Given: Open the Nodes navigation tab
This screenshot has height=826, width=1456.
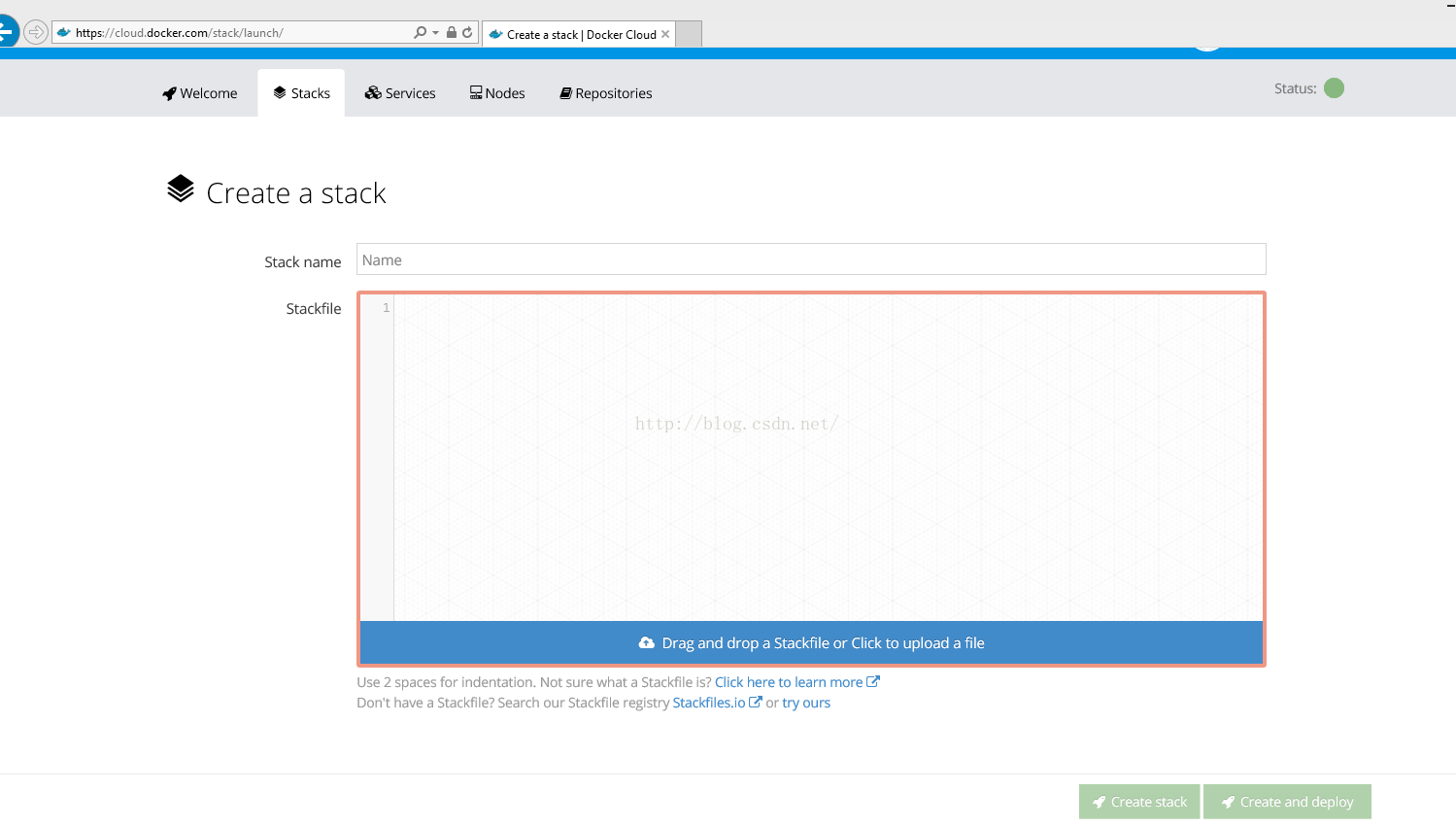Looking at the screenshot, I should click(497, 93).
